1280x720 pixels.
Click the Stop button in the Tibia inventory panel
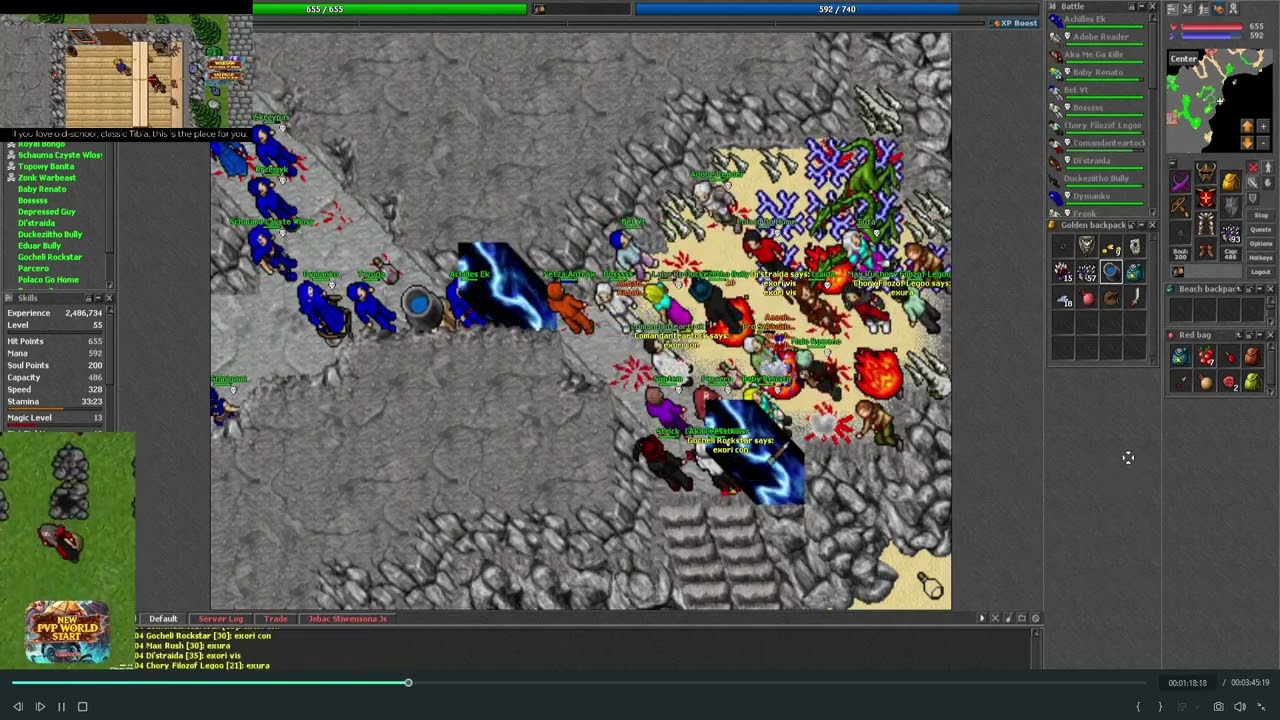1261,215
